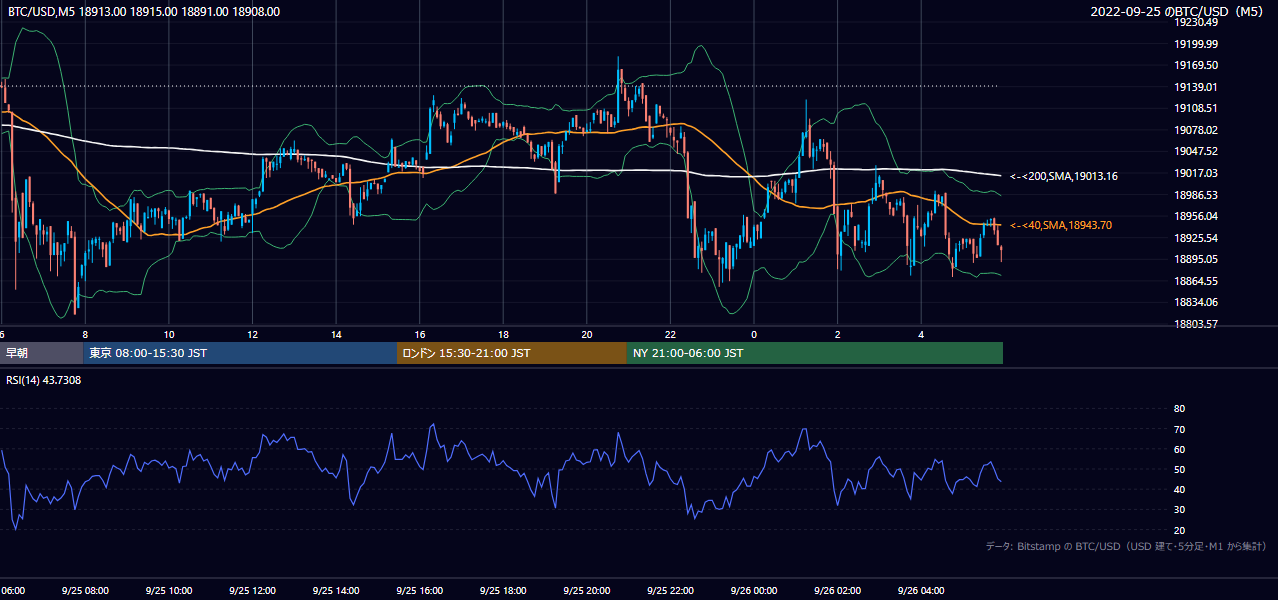
Task: Click hour tick 14 under price chart
Action: [x=336, y=334]
